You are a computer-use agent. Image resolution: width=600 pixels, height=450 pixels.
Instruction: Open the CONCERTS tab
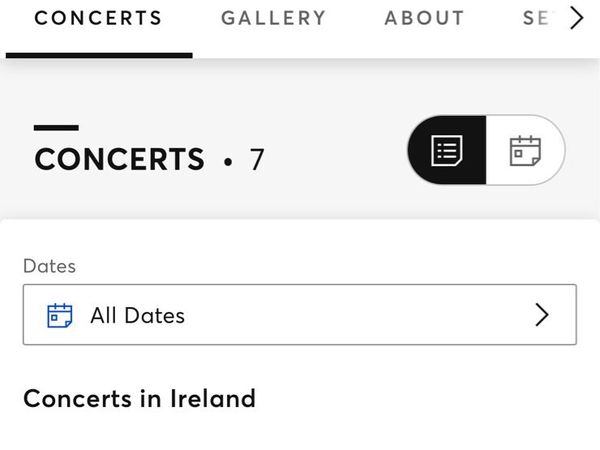click(98, 18)
